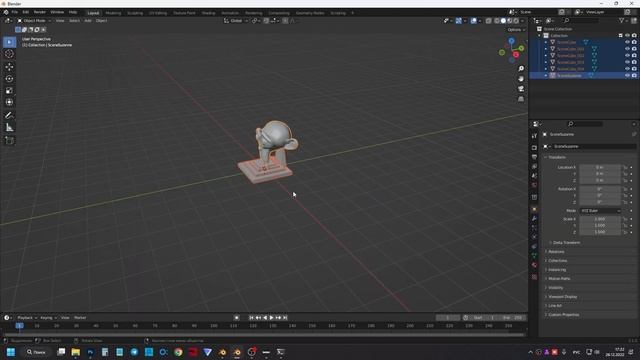
Task: Select the Annotate tool
Action: pos(9,116)
